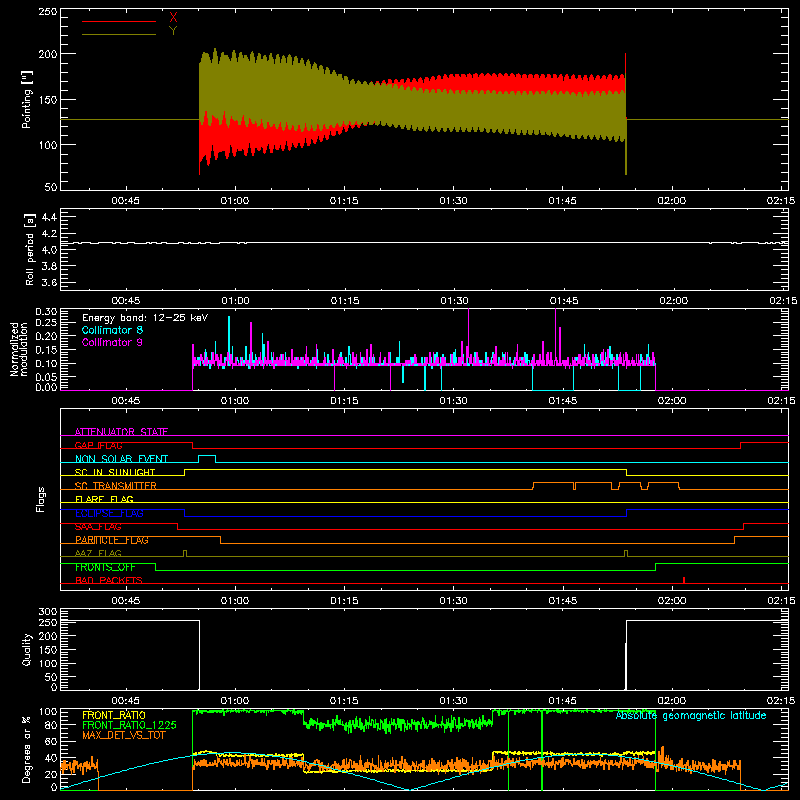The width and height of the screenshot is (800, 800).
Task: Click the 'FLARE_FLAG' label
Action: pyautogui.click(x=104, y=499)
